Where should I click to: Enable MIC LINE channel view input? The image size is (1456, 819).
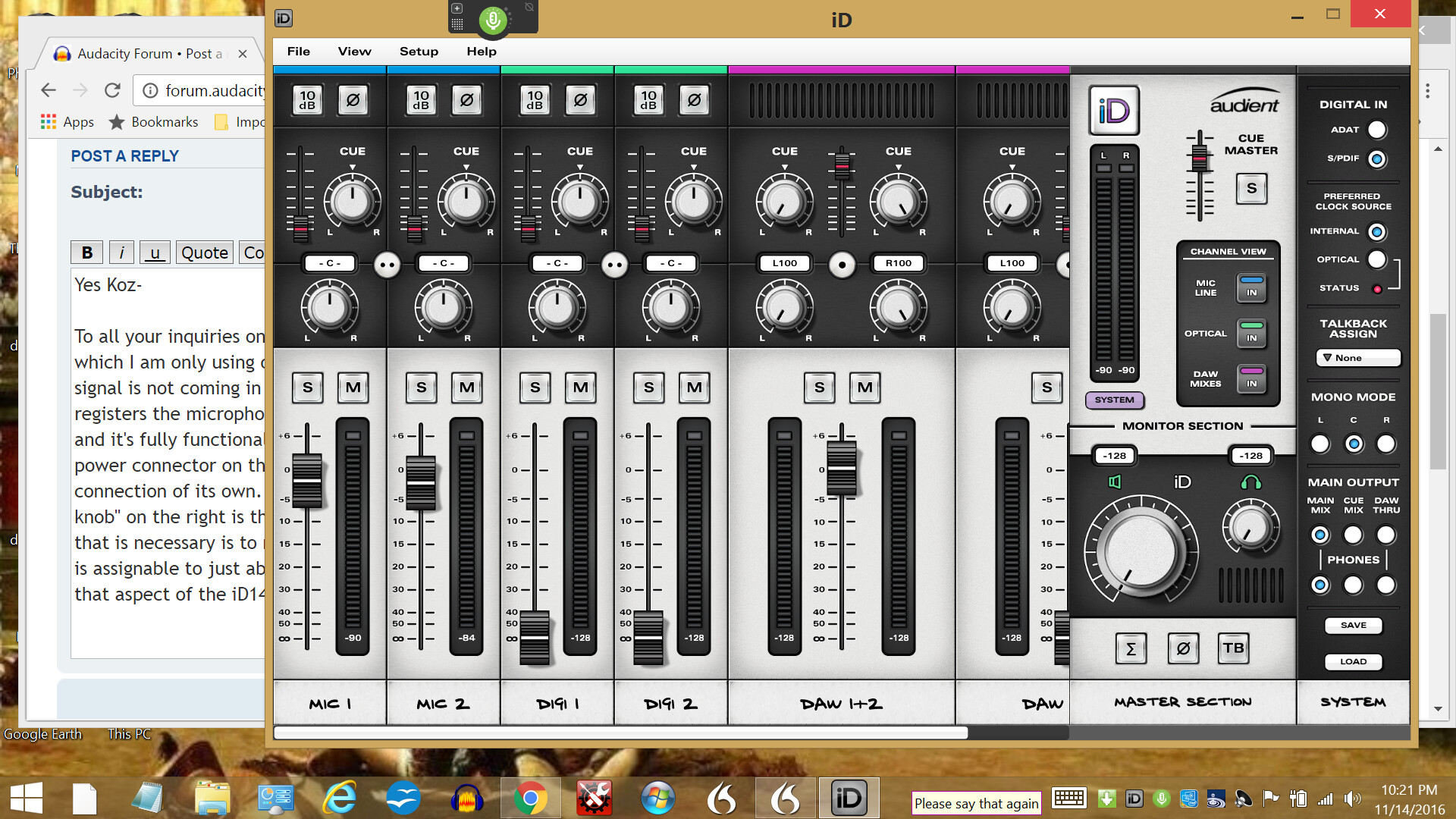pyautogui.click(x=1251, y=288)
